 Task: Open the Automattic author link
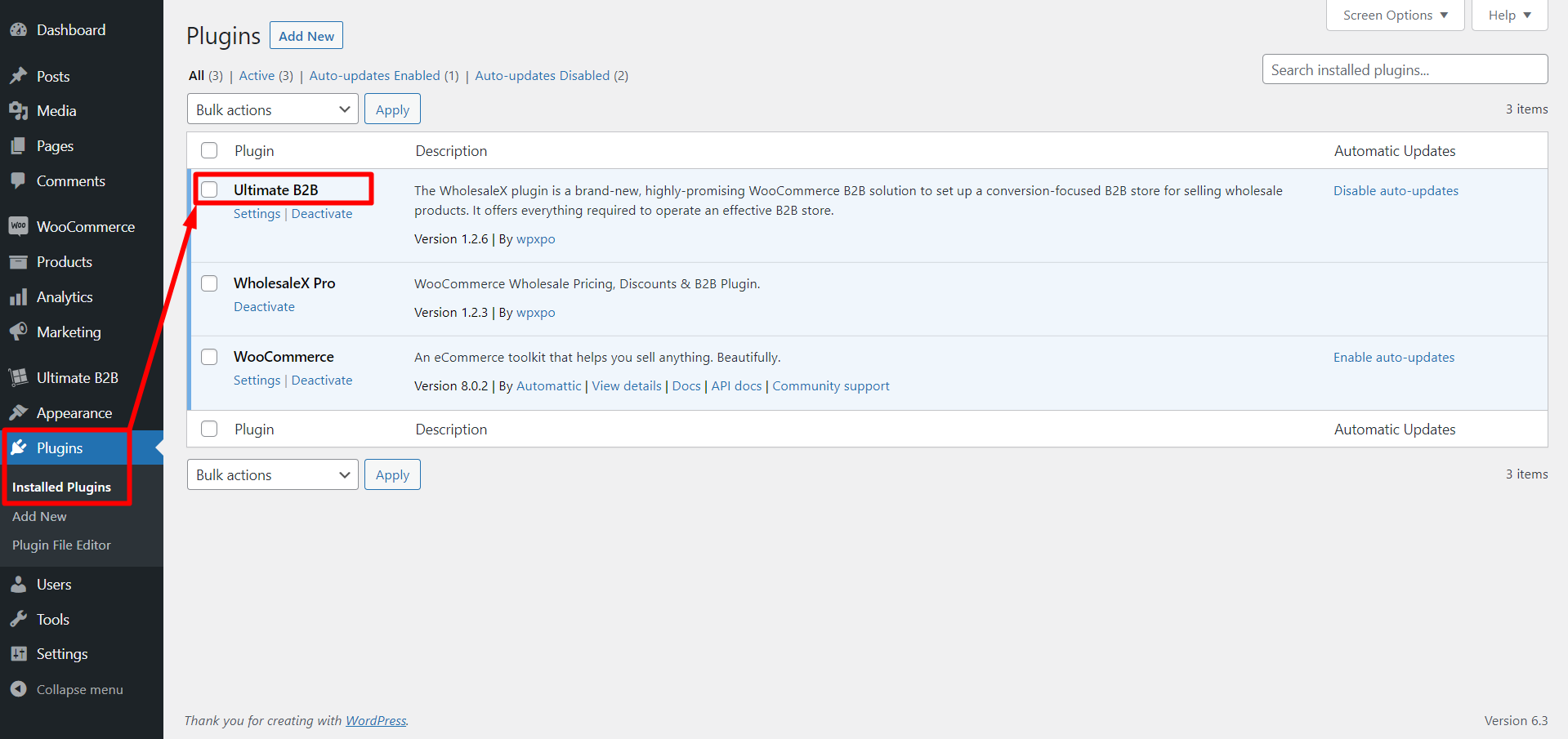pyautogui.click(x=549, y=386)
